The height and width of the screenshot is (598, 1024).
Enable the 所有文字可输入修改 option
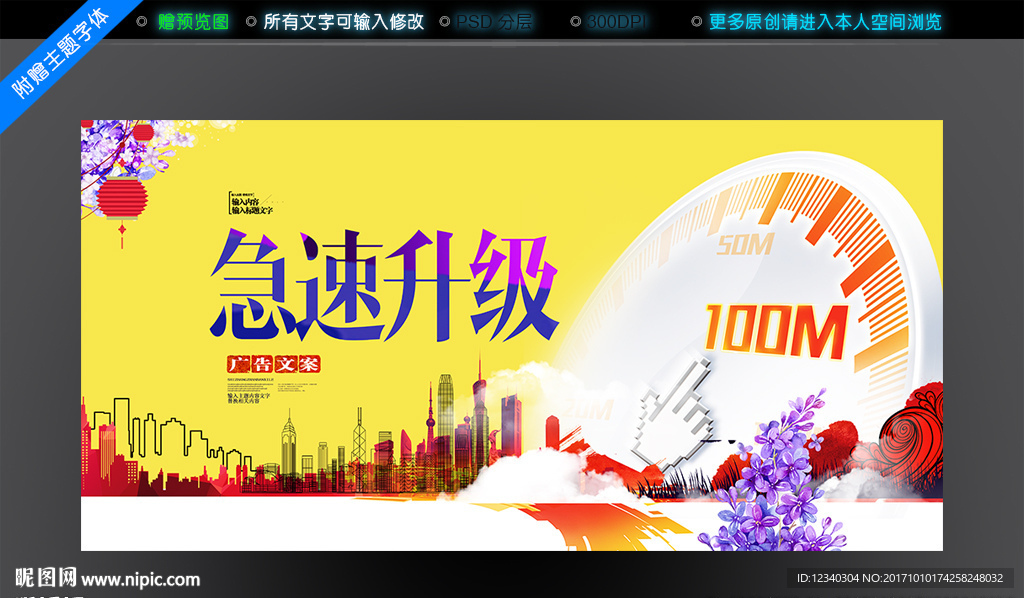pyautogui.click(x=341, y=19)
